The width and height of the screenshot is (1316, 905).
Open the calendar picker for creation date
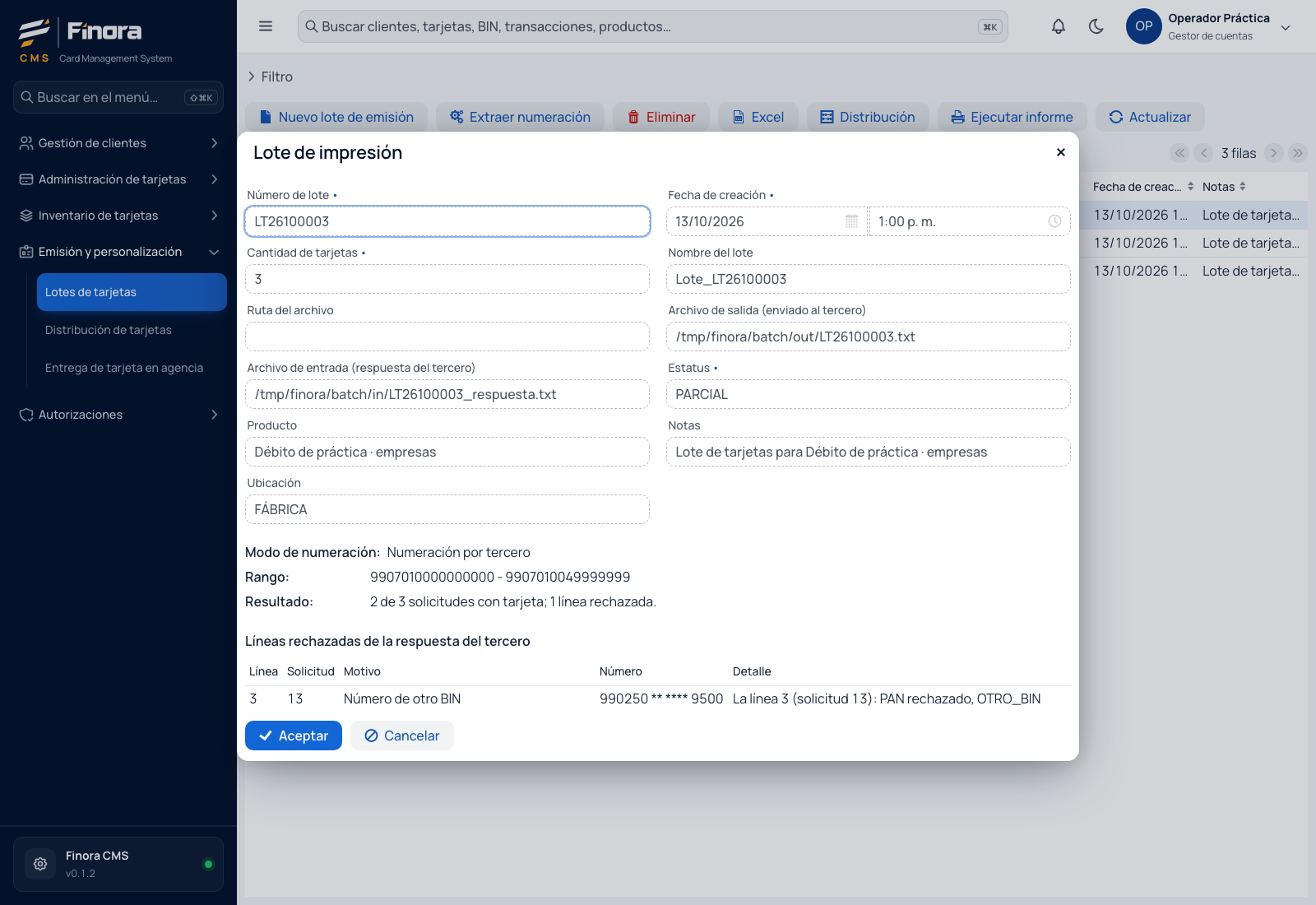(851, 221)
